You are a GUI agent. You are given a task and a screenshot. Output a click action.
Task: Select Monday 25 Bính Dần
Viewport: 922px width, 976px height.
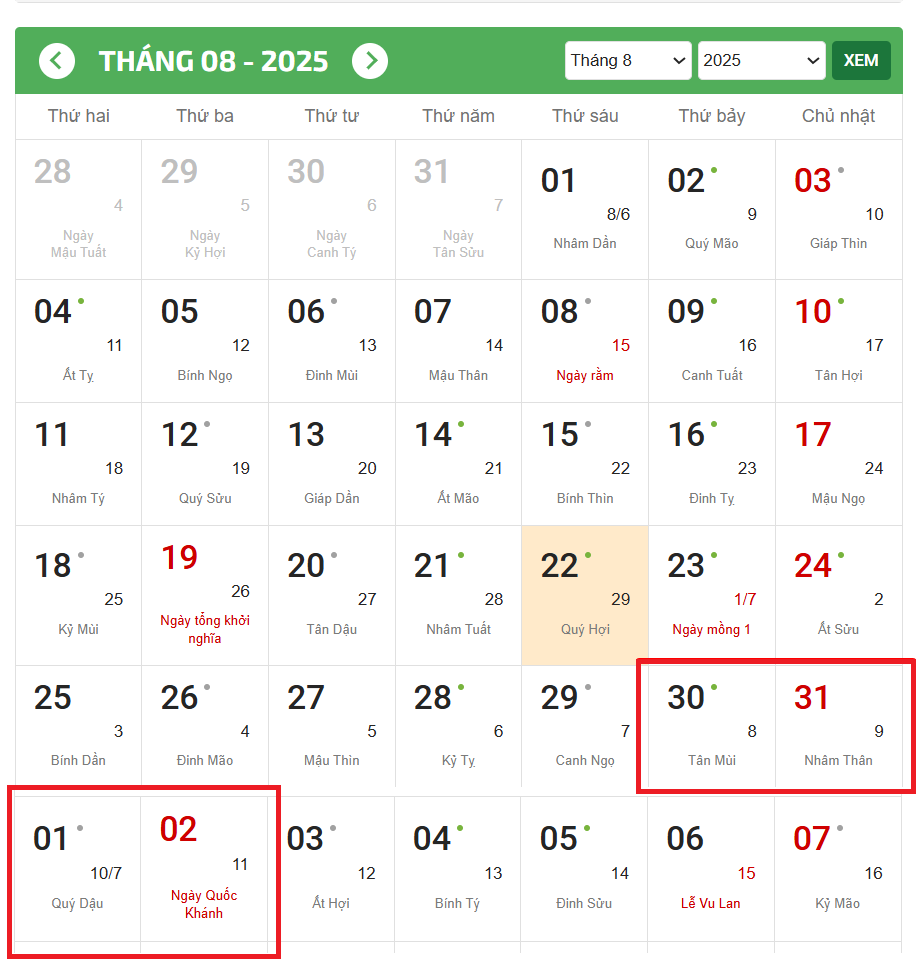point(78,725)
